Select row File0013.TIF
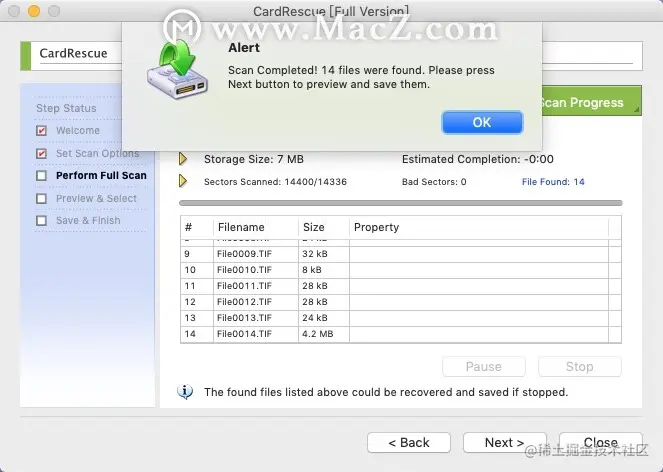This screenshot has height=472, width=663. click(x=400, y=318)
